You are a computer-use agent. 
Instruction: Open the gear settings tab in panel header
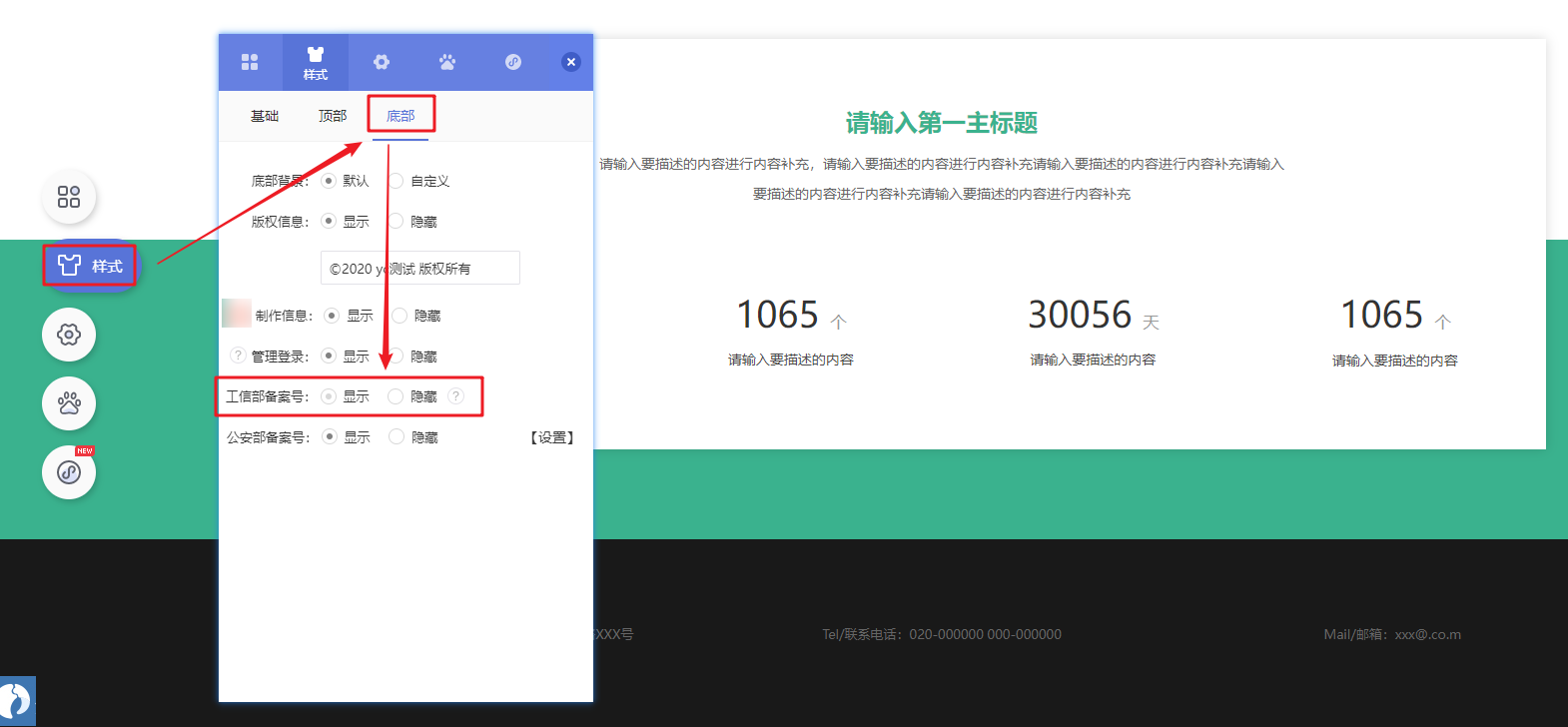click(x=382, y=62)
